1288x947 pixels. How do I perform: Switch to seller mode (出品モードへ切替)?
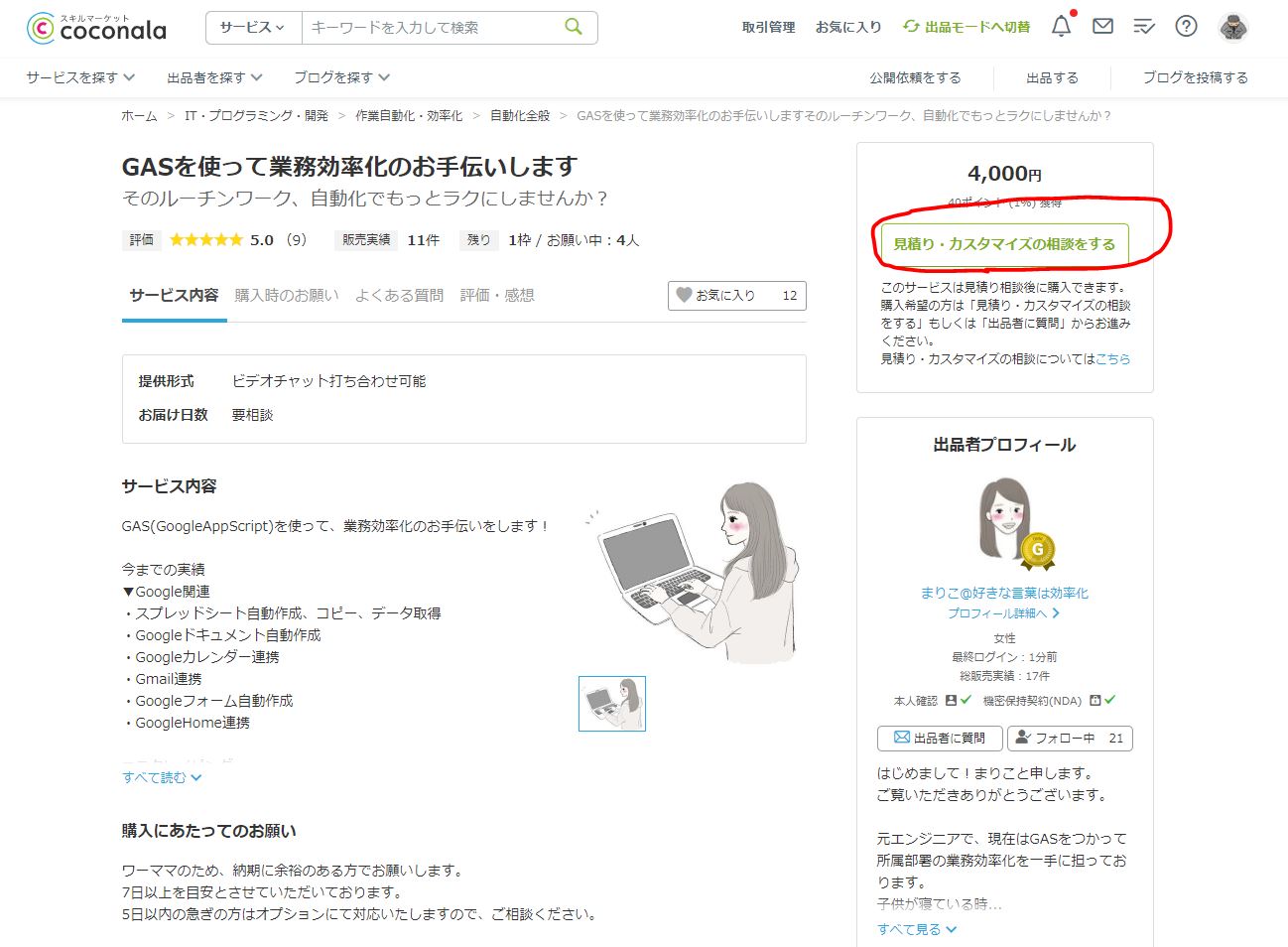click(966, 27)
